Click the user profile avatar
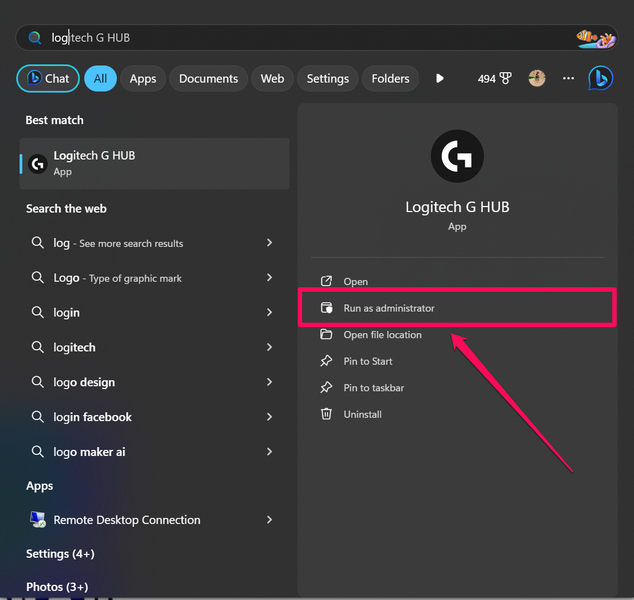 click(537, 78)
